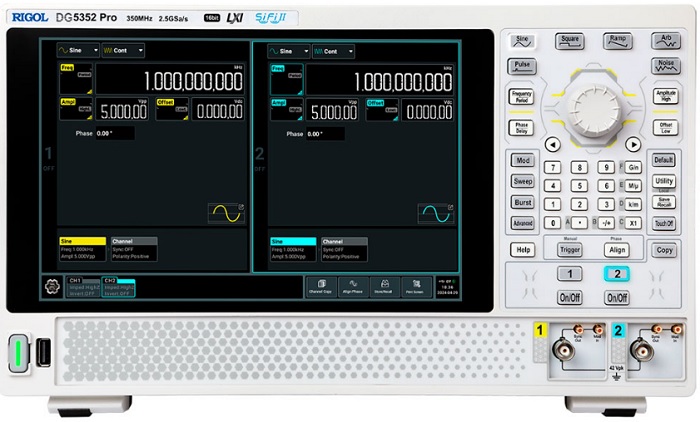Click the Copy key
Image resolution: width=700 pixels, height=422 pixels.
click(664, 250)
